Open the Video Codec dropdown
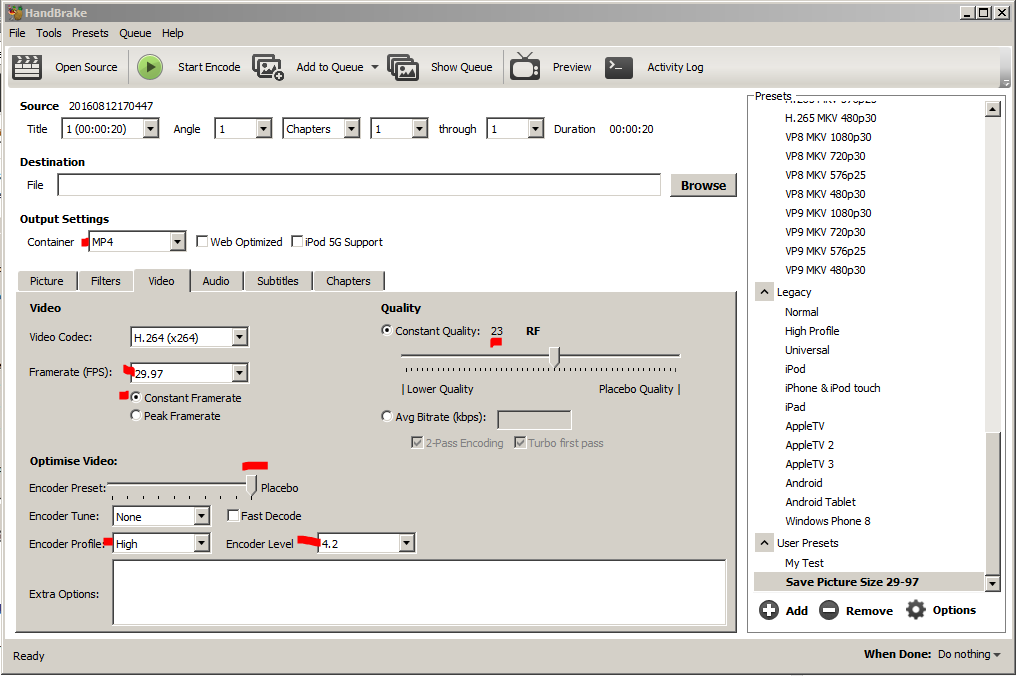The width and height of the screenshot is (1016, 676). (x=240, y=337)
